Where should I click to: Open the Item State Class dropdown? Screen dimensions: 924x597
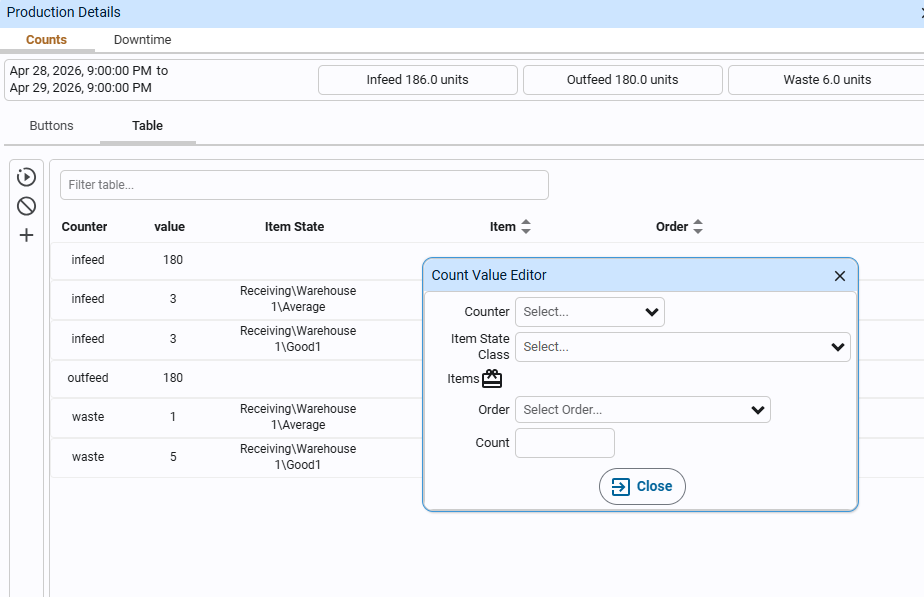point(683,347)
